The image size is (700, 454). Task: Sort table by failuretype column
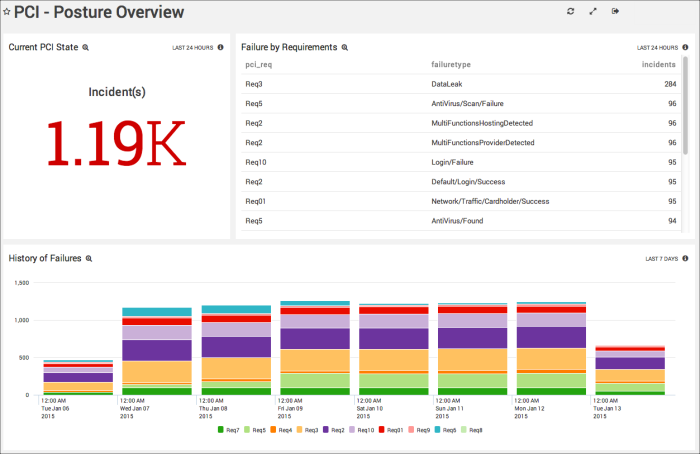(x=451, y=64)
